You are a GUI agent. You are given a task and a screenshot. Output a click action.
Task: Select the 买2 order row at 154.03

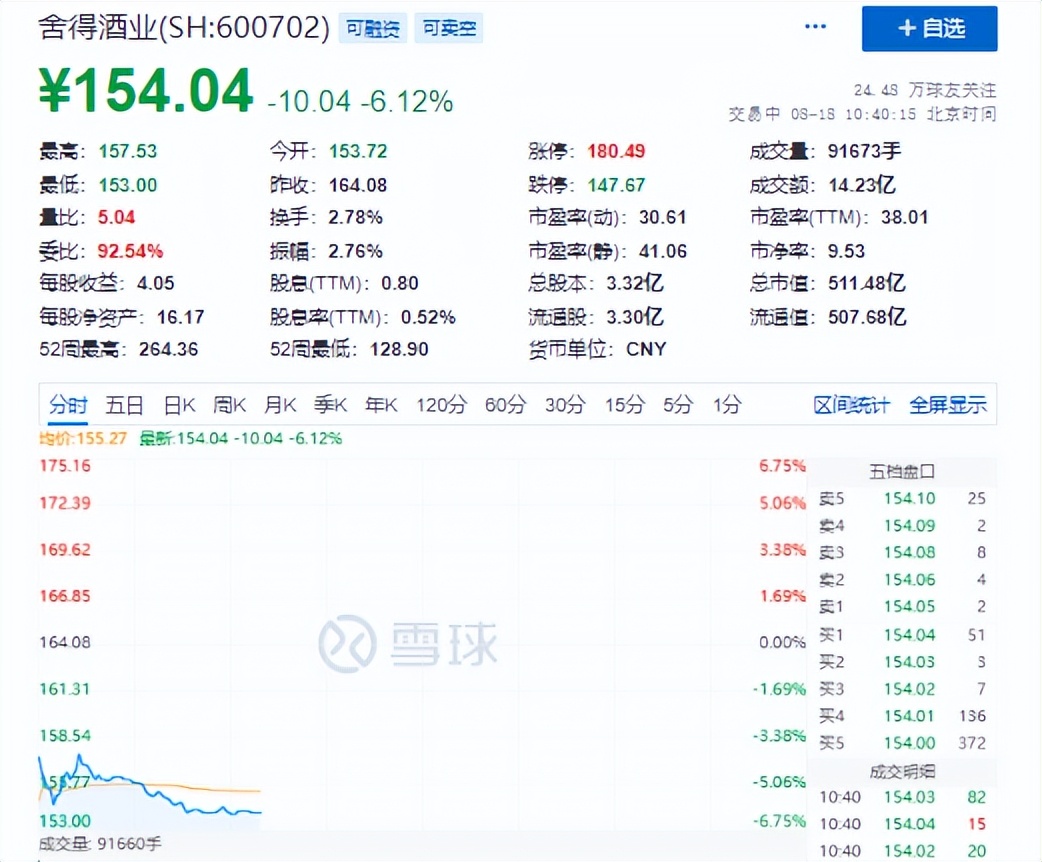pos(902,662)
